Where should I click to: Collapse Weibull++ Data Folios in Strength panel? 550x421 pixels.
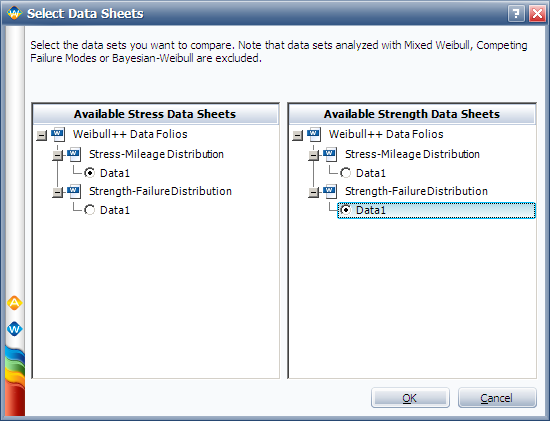pyautogui.click(x=297, y=135)
